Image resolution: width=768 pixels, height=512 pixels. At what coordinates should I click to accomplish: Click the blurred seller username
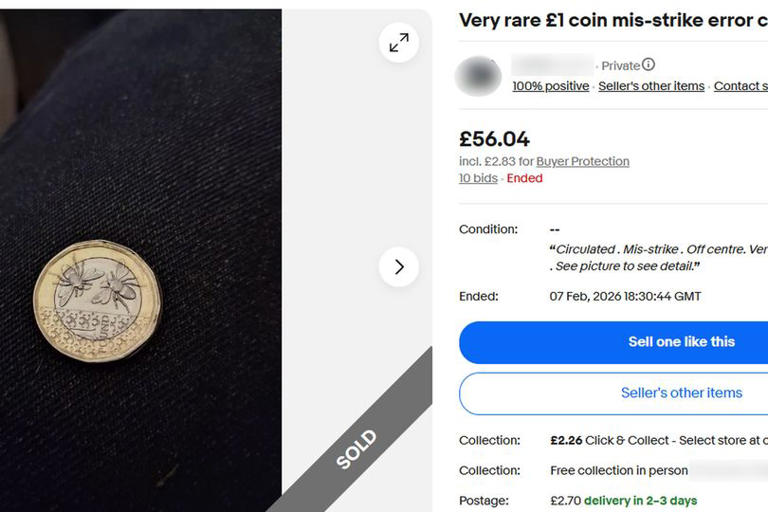(553, 65)
